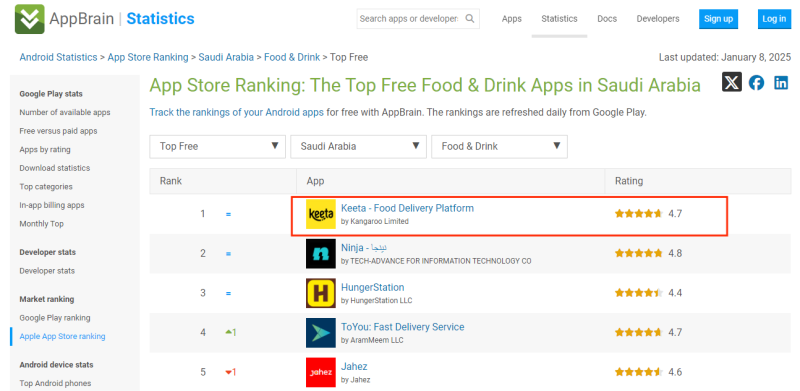Follow the Android Statistics breadcrumb link
Image resolution: width=800 pixels, height=391 pixels.
point(58,57)
